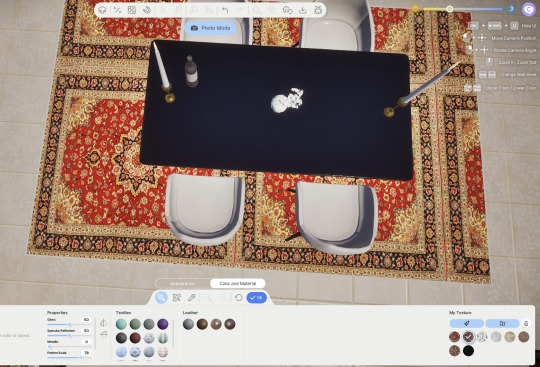540x367 pixels.
Task: Select the magnet snap tool icon
Action: click(x=147, y=10)
